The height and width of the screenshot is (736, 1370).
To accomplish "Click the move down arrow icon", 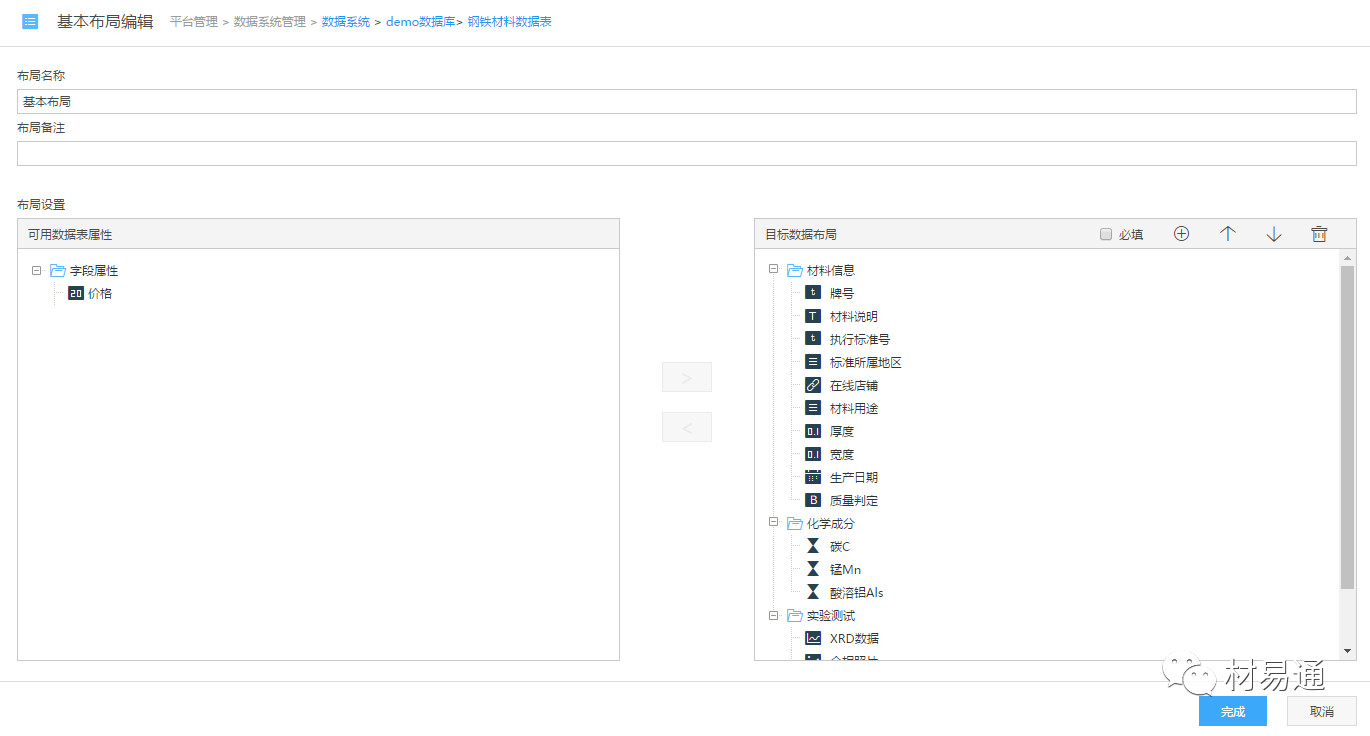I will pyautogui.click(x=1273, y=234).
